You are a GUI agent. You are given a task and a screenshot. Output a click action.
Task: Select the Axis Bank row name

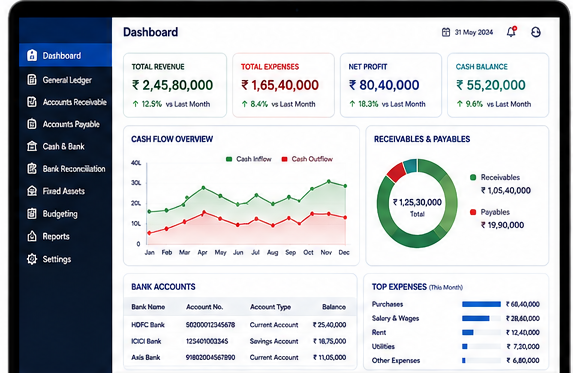coord(145,357)
